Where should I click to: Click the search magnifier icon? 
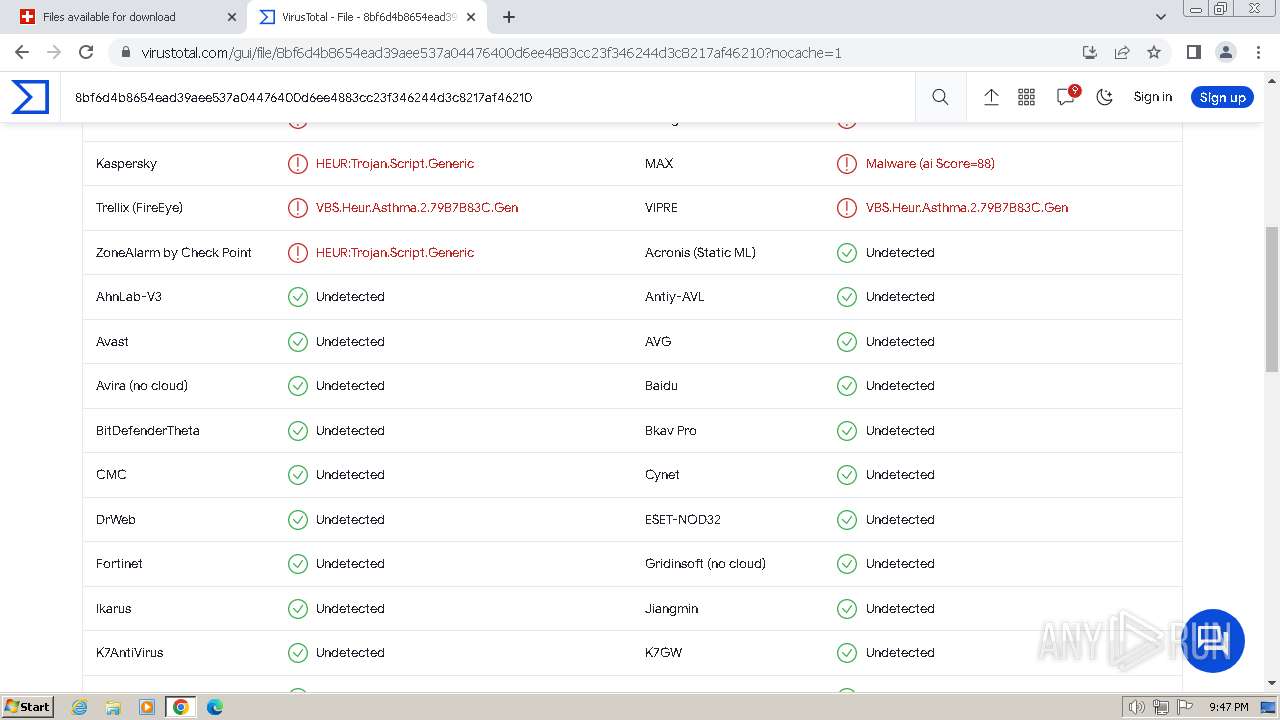coord(940,97)
